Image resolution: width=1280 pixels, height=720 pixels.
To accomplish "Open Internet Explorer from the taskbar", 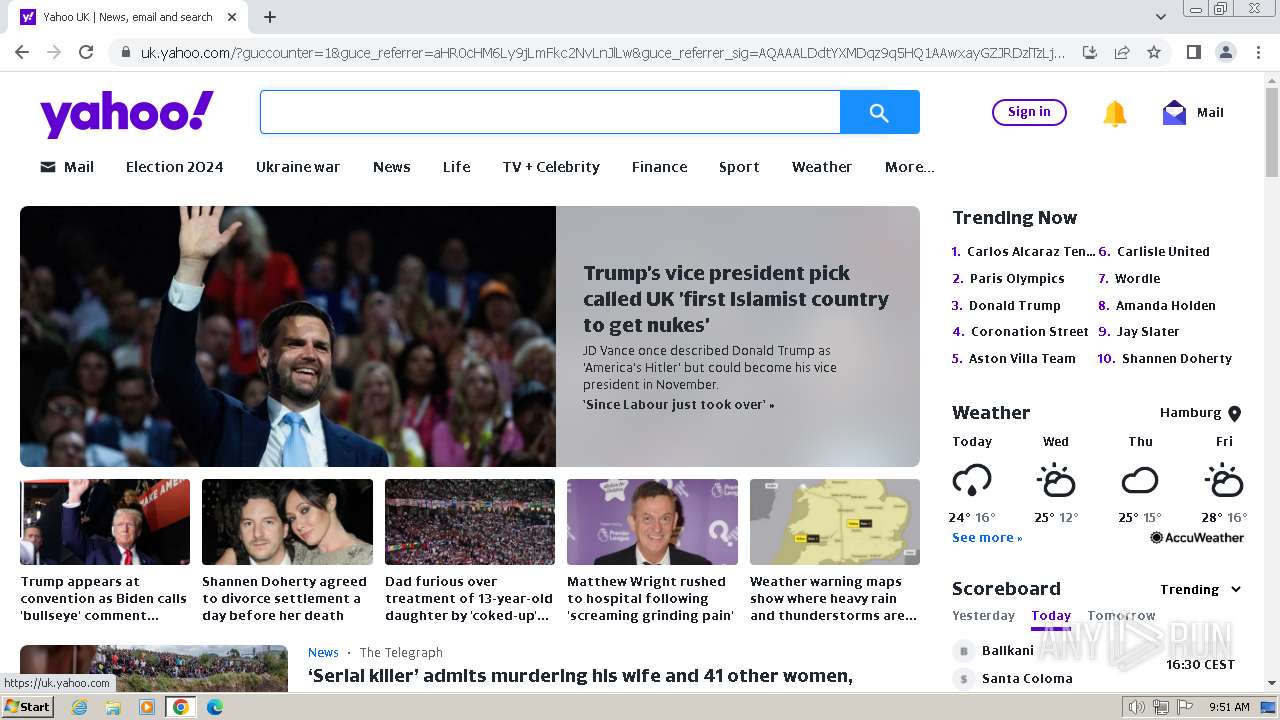I will point(79,707).
